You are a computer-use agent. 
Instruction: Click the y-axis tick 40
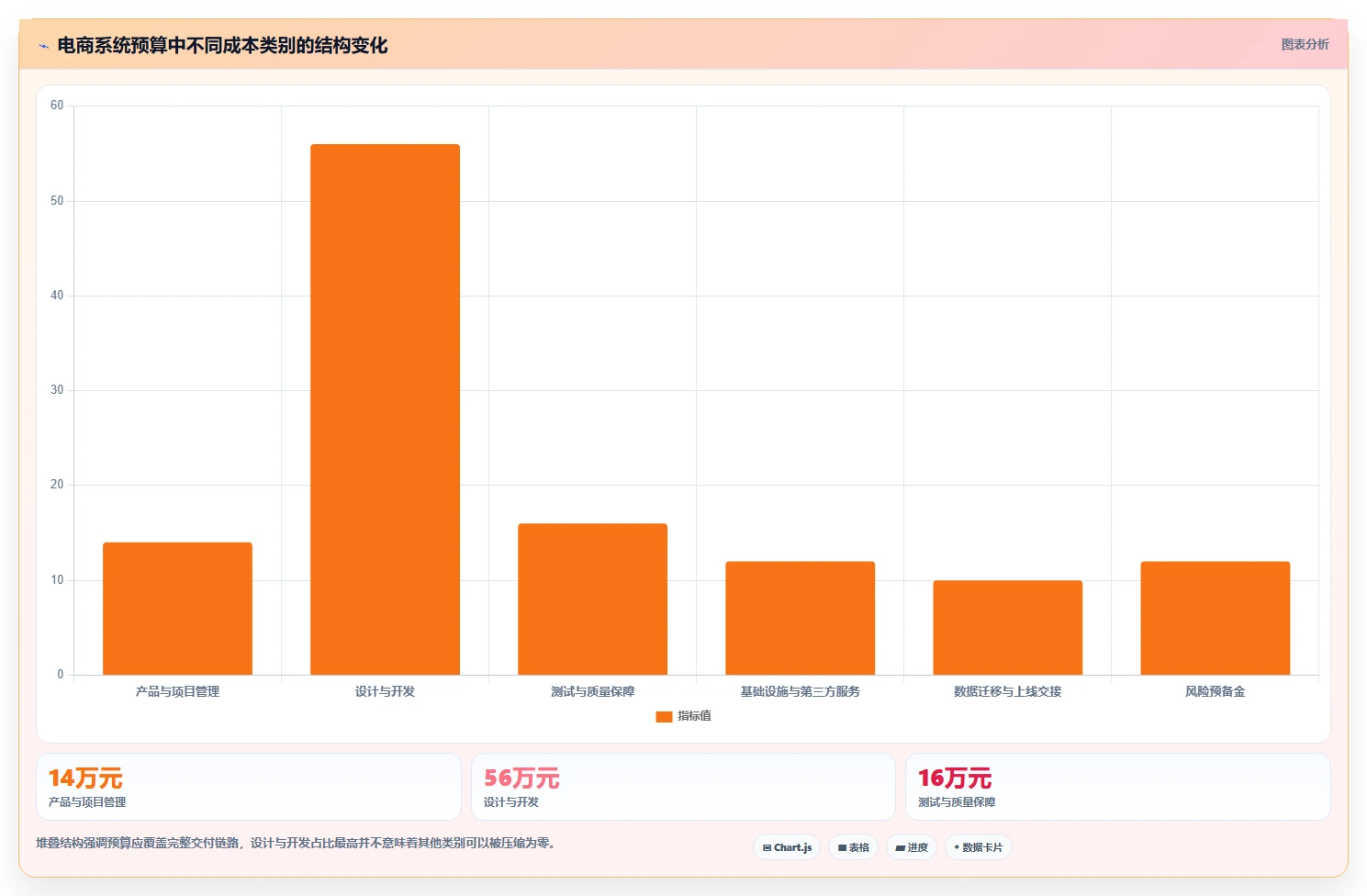57,296
